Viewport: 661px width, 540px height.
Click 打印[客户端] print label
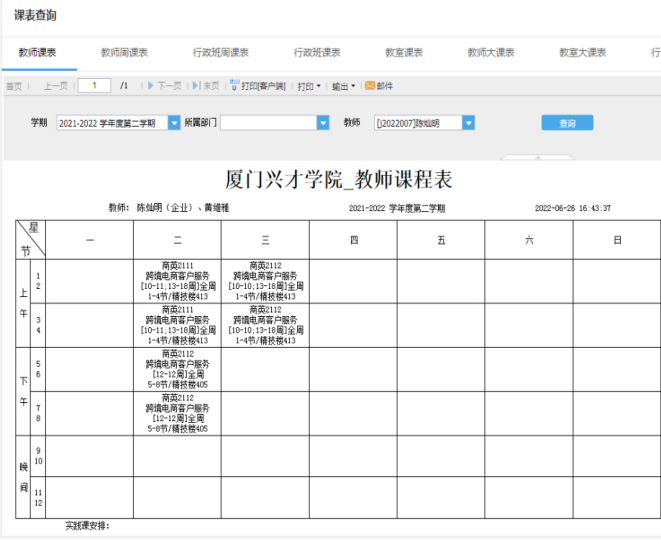263,86
